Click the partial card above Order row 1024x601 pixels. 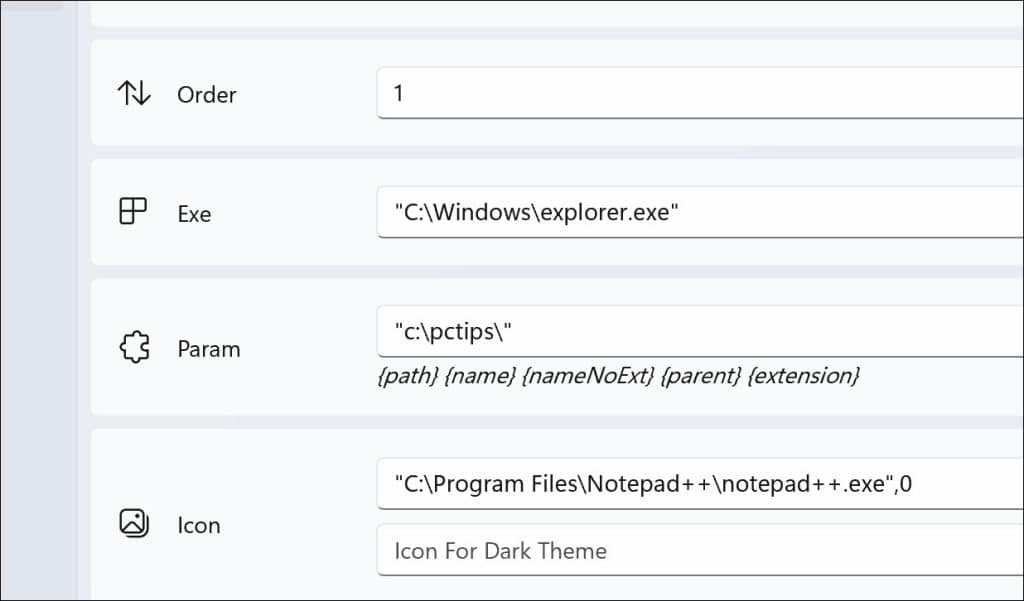click(x=550, y=12)
